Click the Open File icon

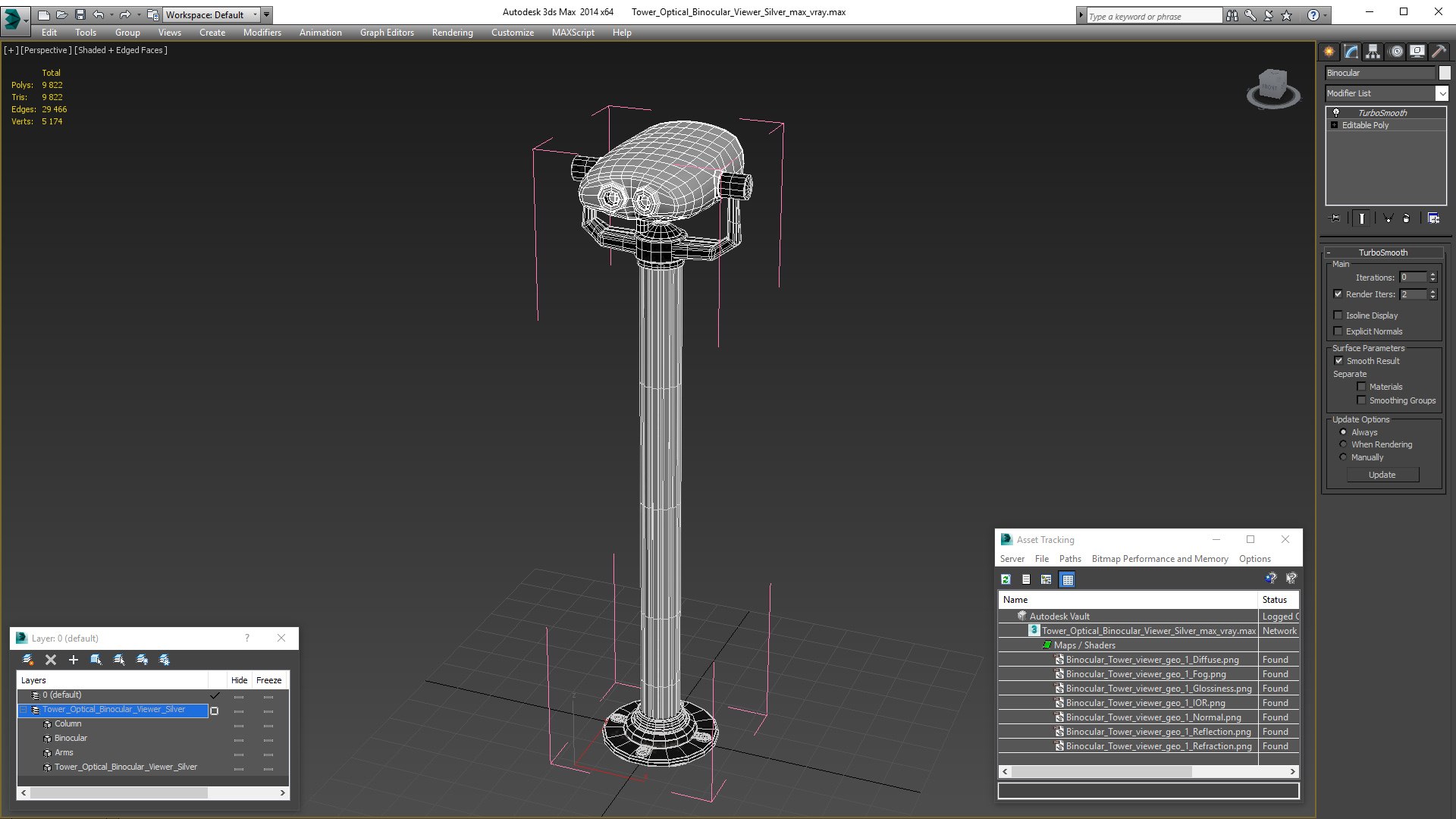click(x=62, y=14)
